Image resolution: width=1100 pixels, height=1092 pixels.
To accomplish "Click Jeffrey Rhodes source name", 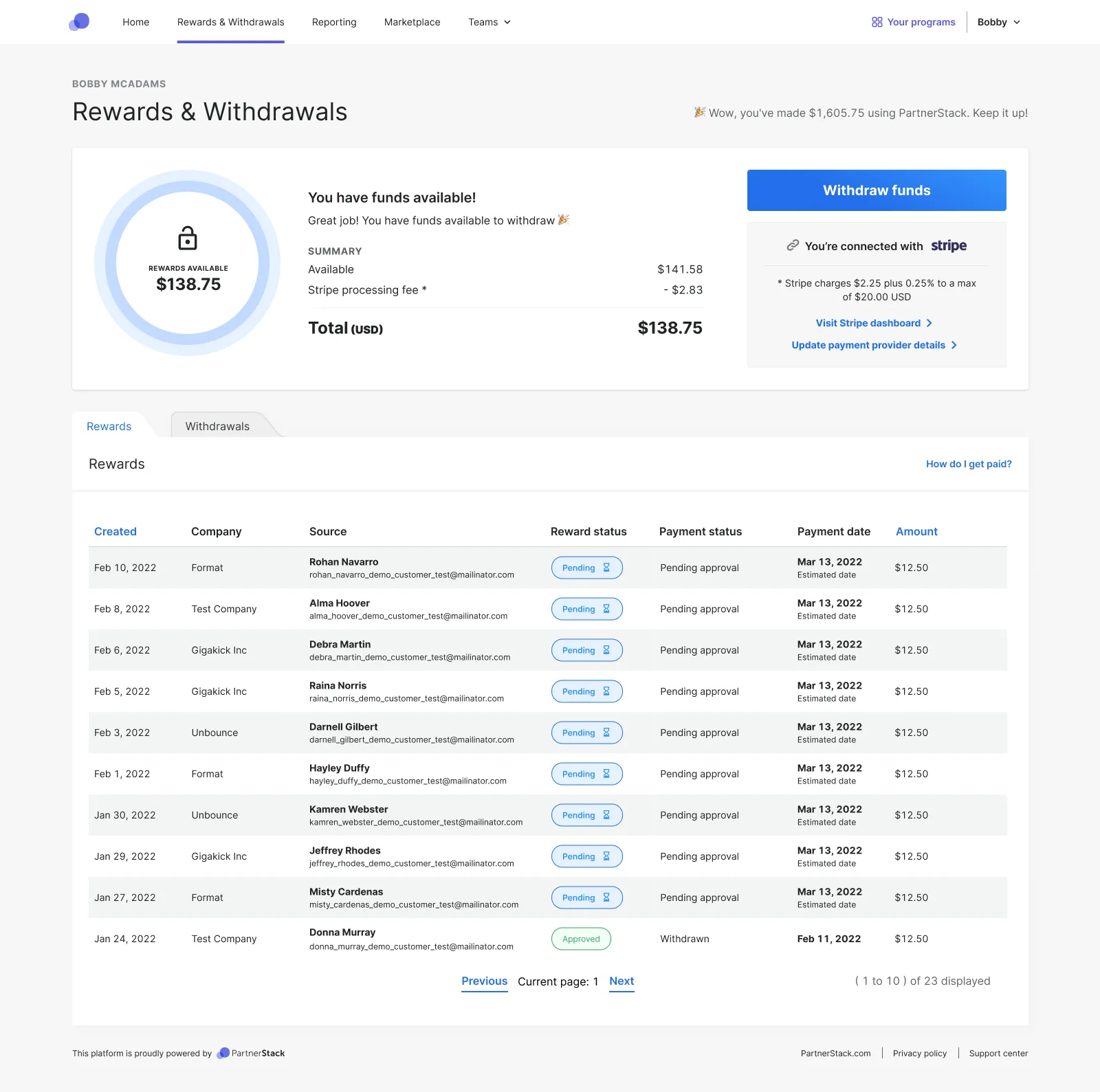I will click(x=345, y=850).
